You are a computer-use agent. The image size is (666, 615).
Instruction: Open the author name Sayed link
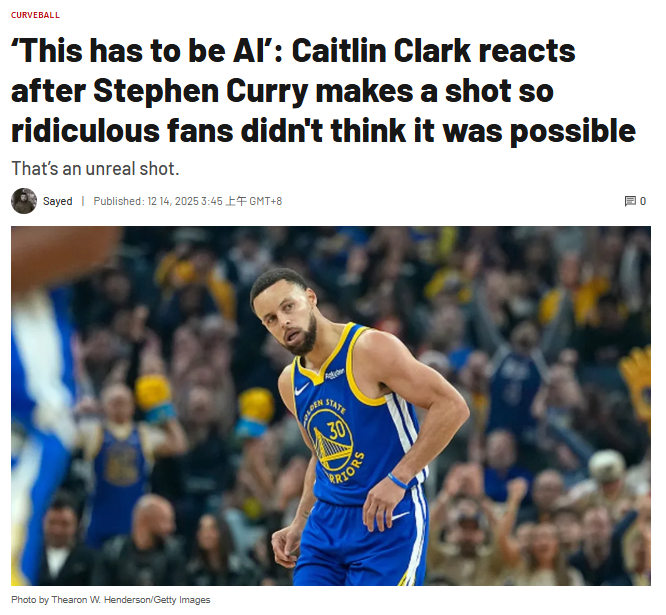point(57,201)
